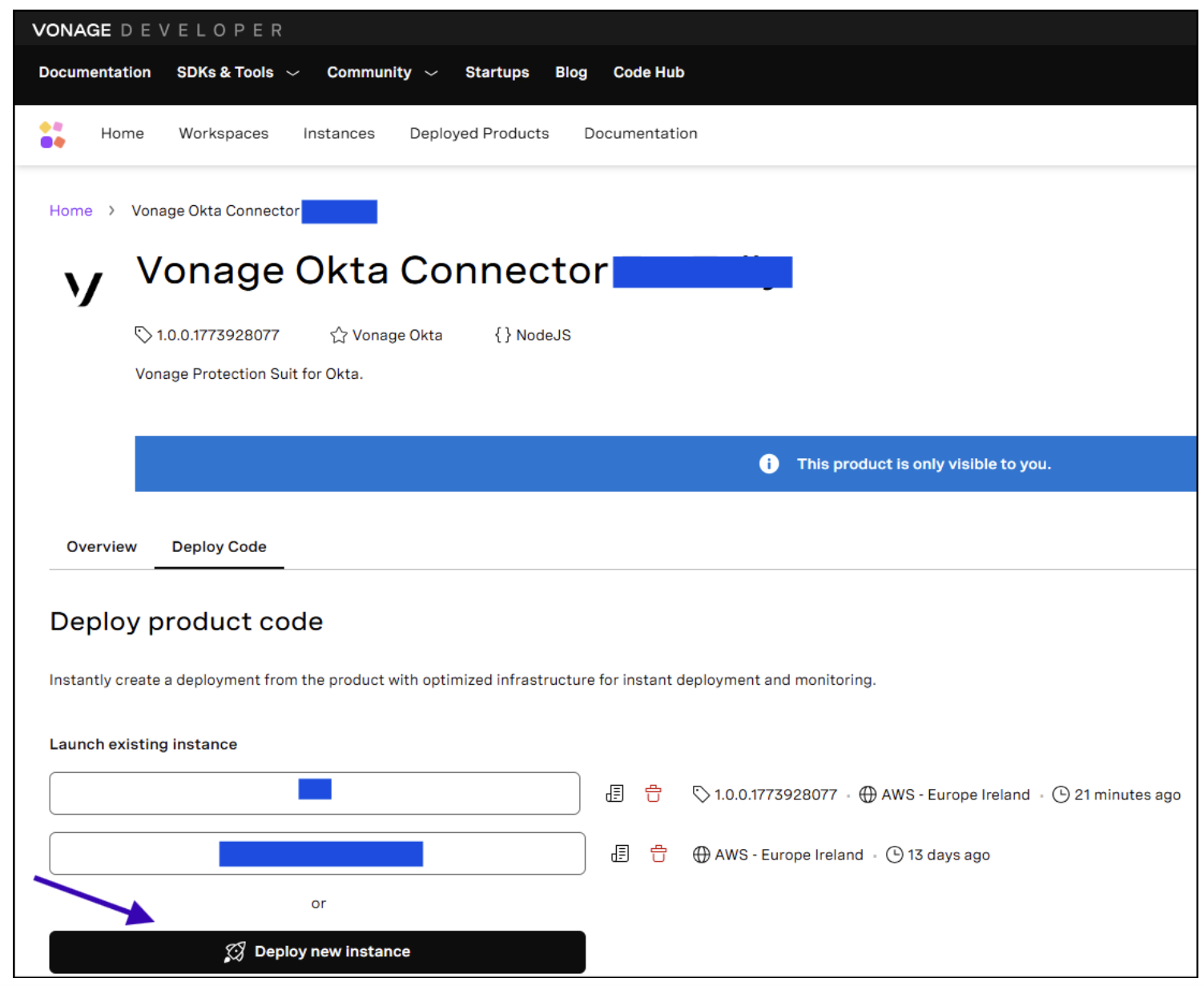Open Startups in the top navigation
Viewport: 1204px width, 986px height.
[497, 72]
